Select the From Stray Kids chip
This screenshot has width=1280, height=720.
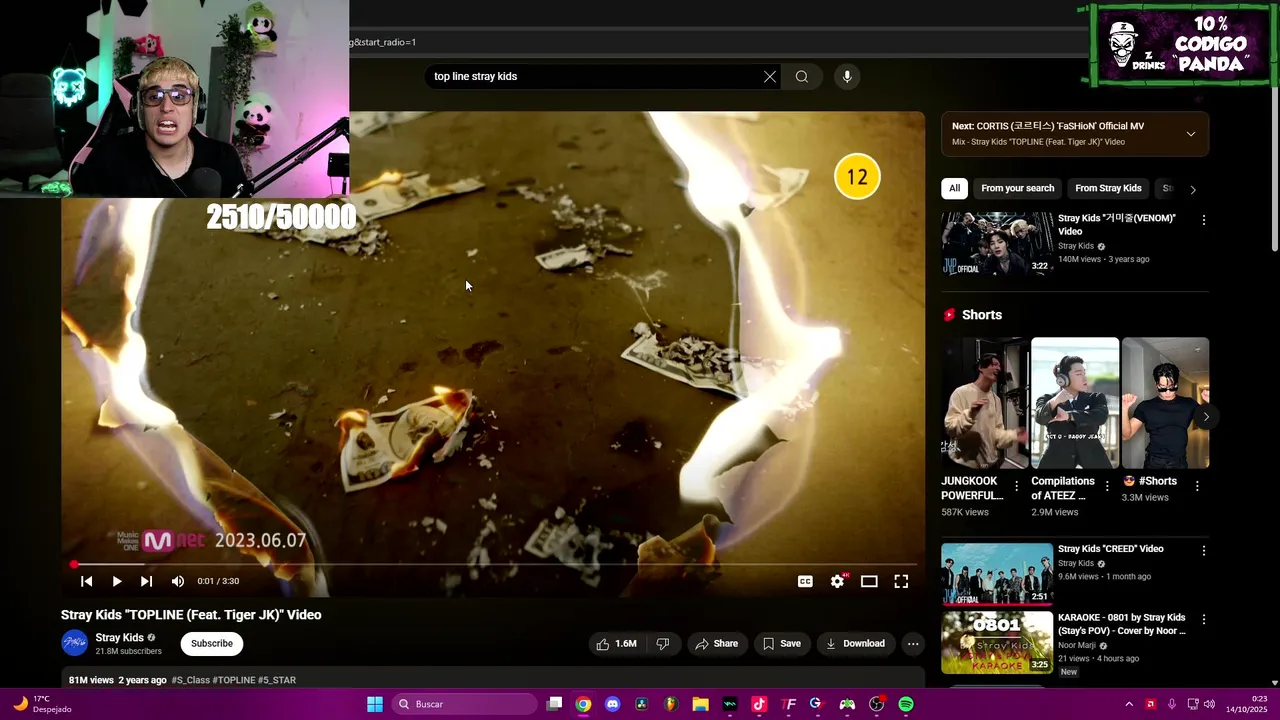pyautogui.click(x=1108, y=188)
